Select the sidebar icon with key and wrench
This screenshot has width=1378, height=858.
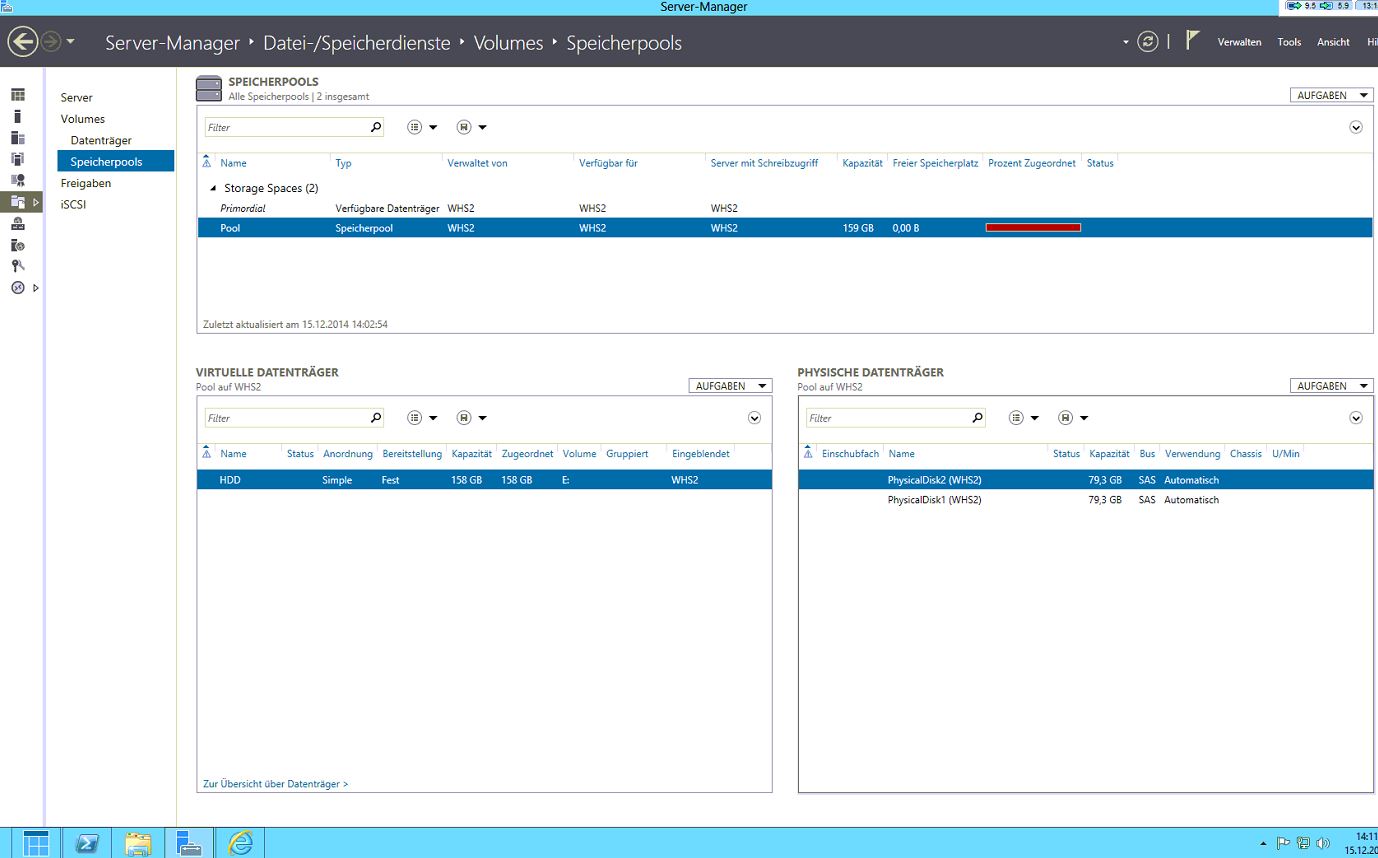tap(17, 266)
